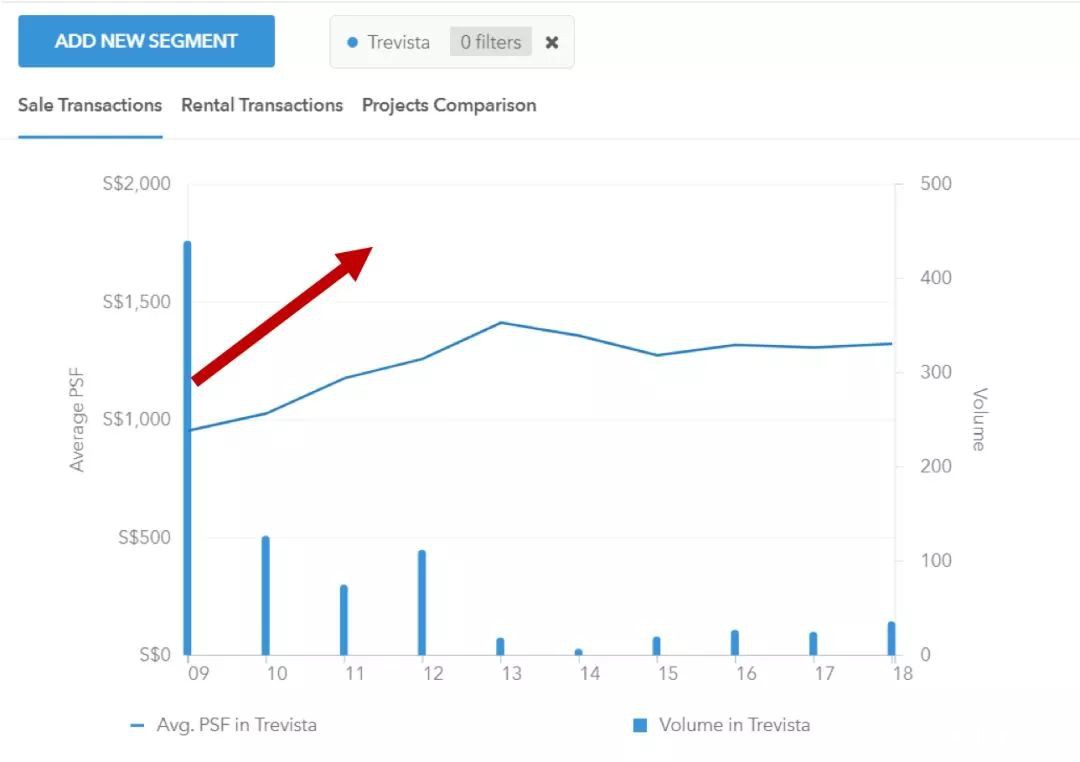Click the blue line Avg. PSF legend marker
This screenshot has height=762, width=1080.
click(137, 725)
